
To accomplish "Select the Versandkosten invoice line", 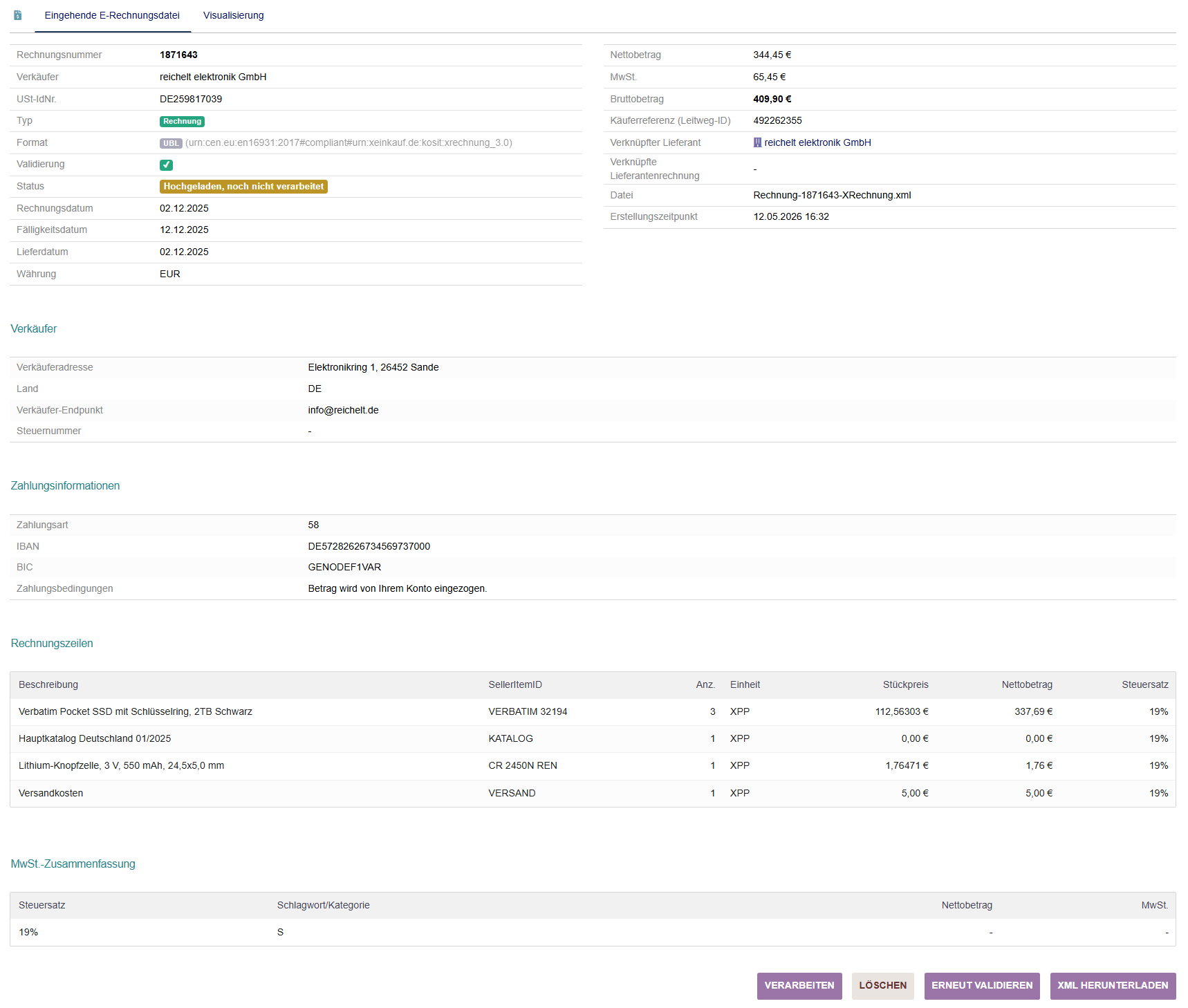I will click(593, 794).
